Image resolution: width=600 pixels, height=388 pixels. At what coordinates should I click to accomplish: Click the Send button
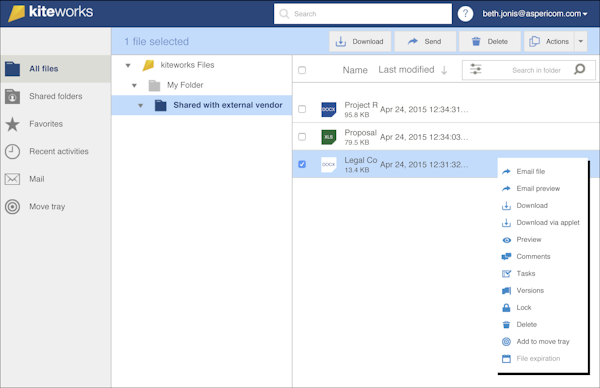coord(425,41)
